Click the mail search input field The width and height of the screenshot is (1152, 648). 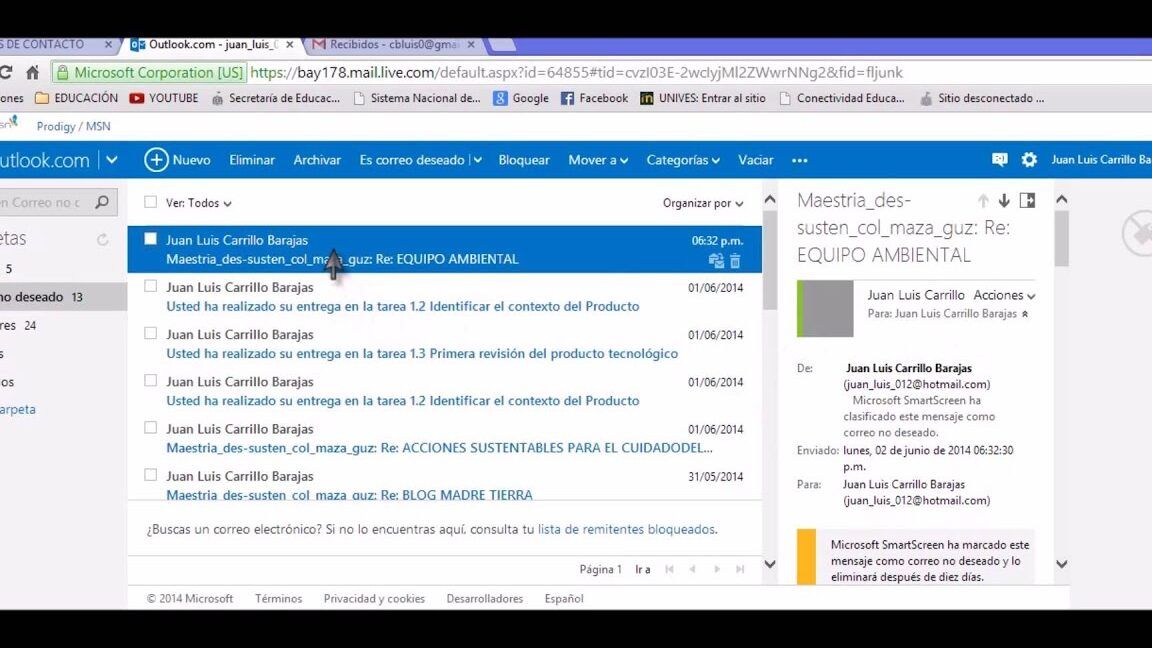click(44, 202)
